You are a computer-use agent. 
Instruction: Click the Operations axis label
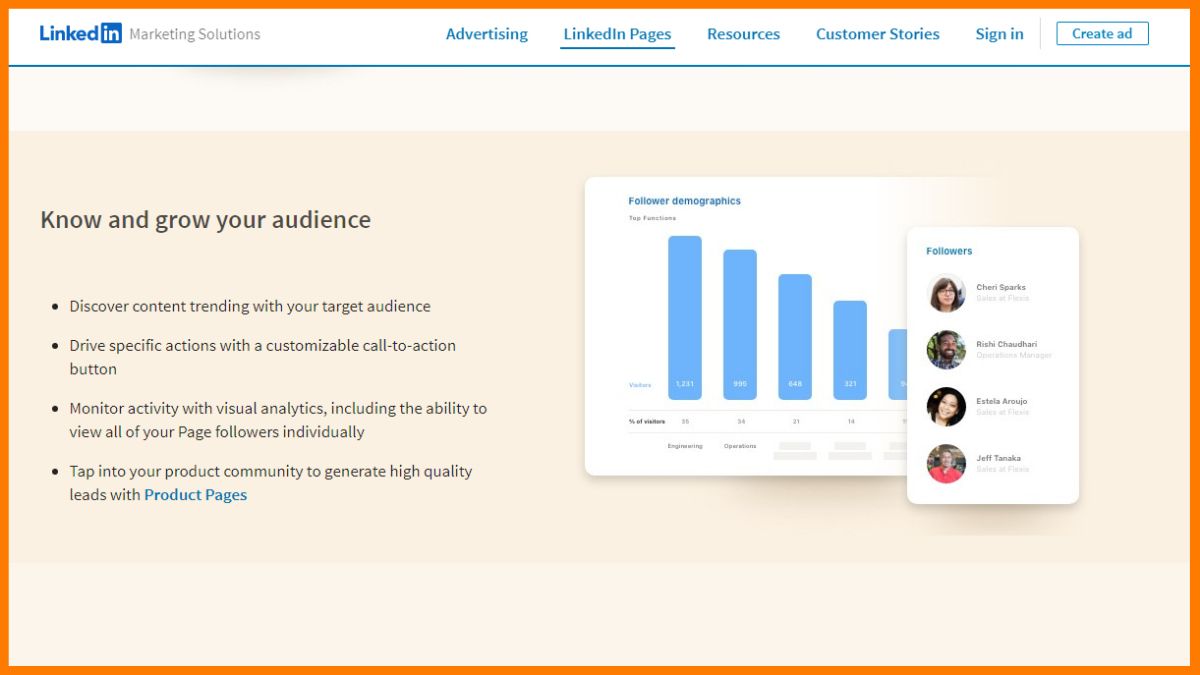[x=740, y=446]
